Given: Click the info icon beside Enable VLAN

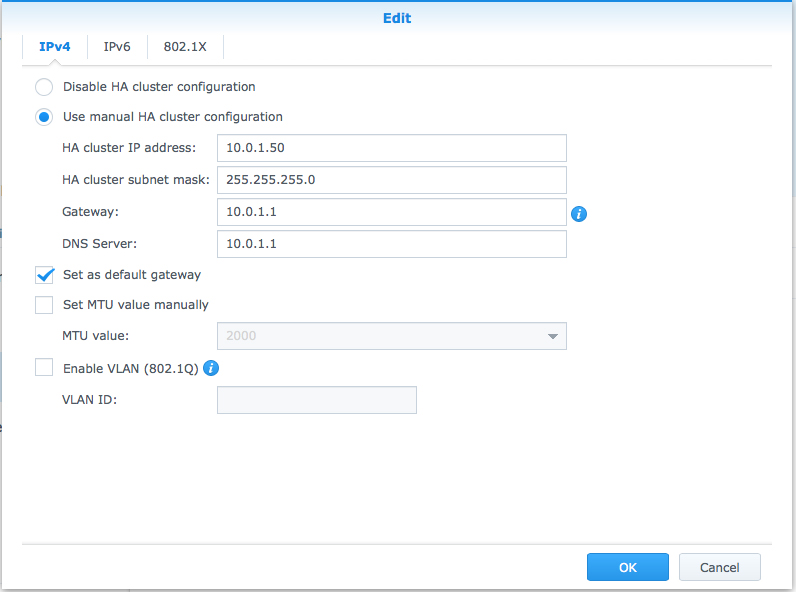Looking at the screenshot, I should coord(211,368).
